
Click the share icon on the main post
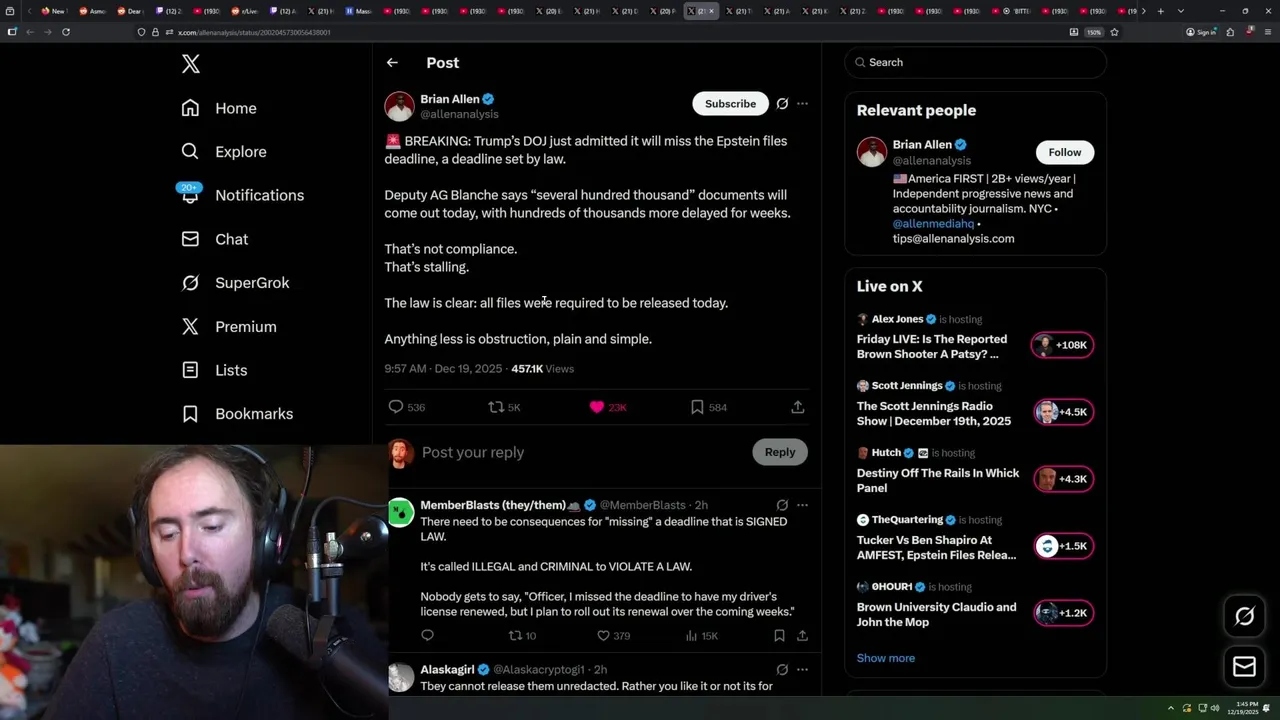[x=797, y=407]
